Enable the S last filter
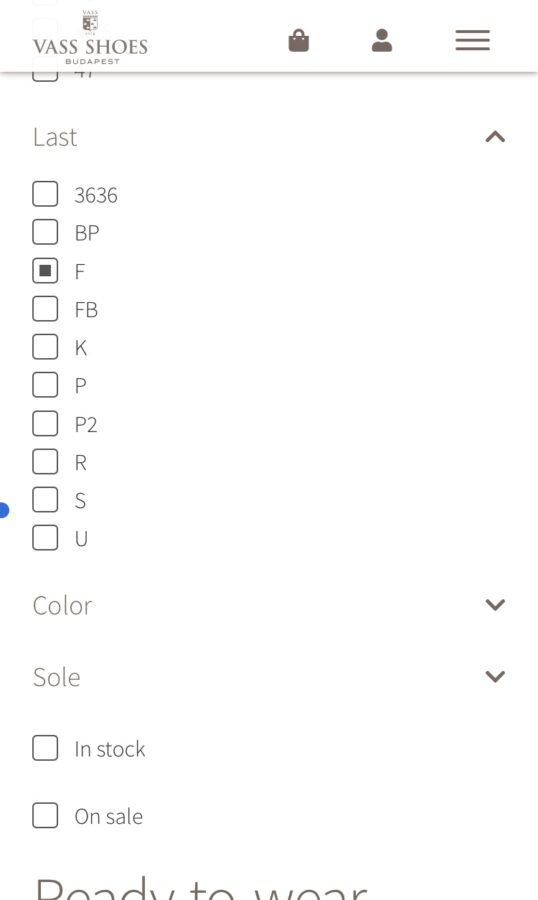 click(45, 499)
